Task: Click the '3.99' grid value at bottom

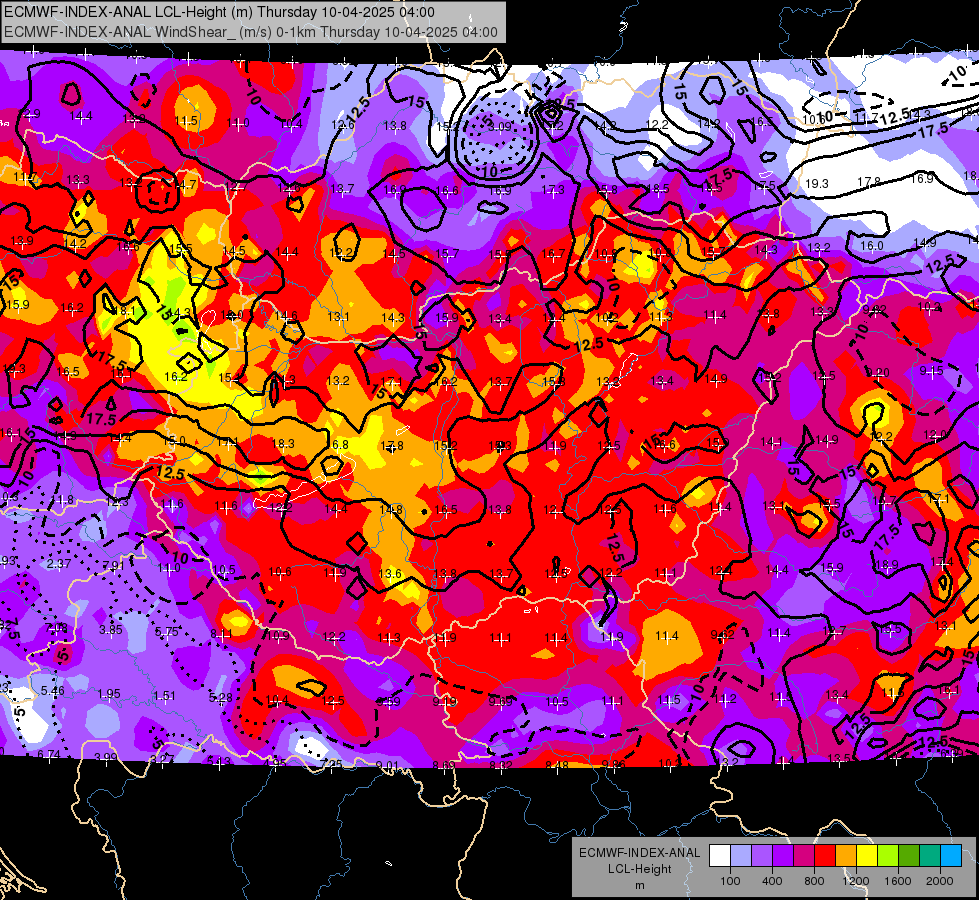Action: point(106,758)
